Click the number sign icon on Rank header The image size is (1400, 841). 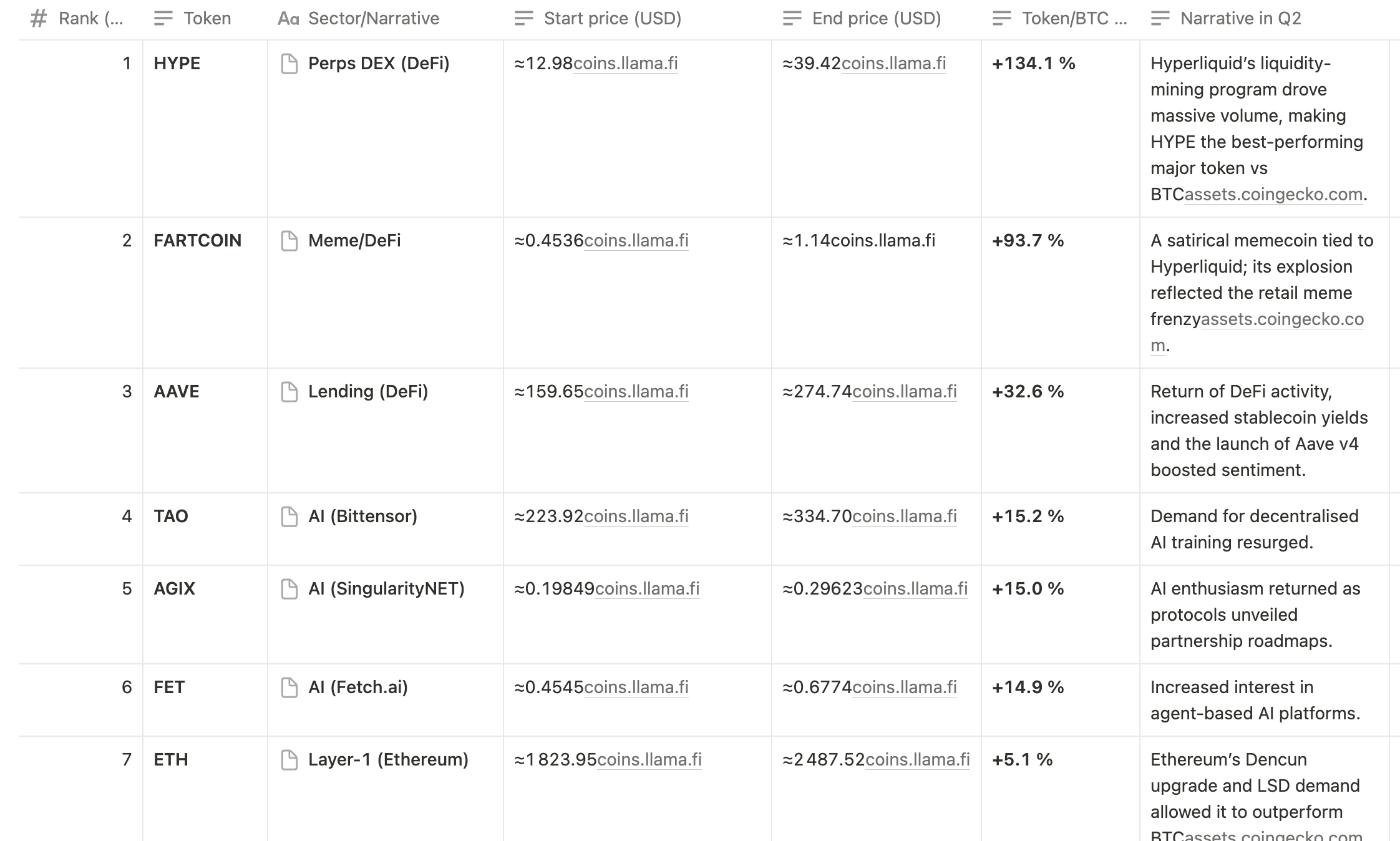click(x=39, y=18)
